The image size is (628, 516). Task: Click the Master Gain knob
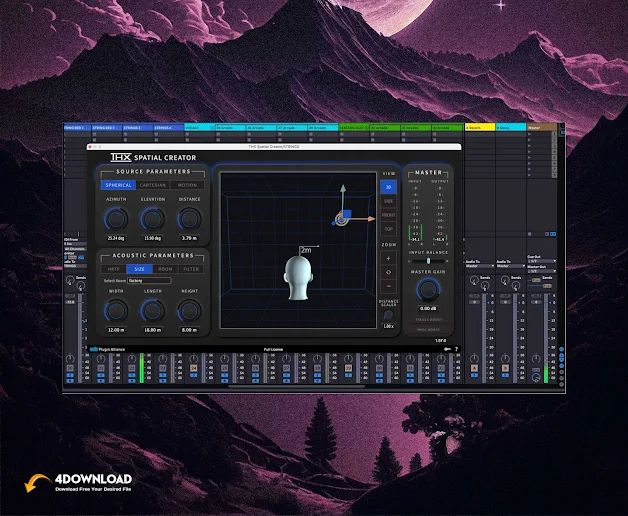(428, 289)
